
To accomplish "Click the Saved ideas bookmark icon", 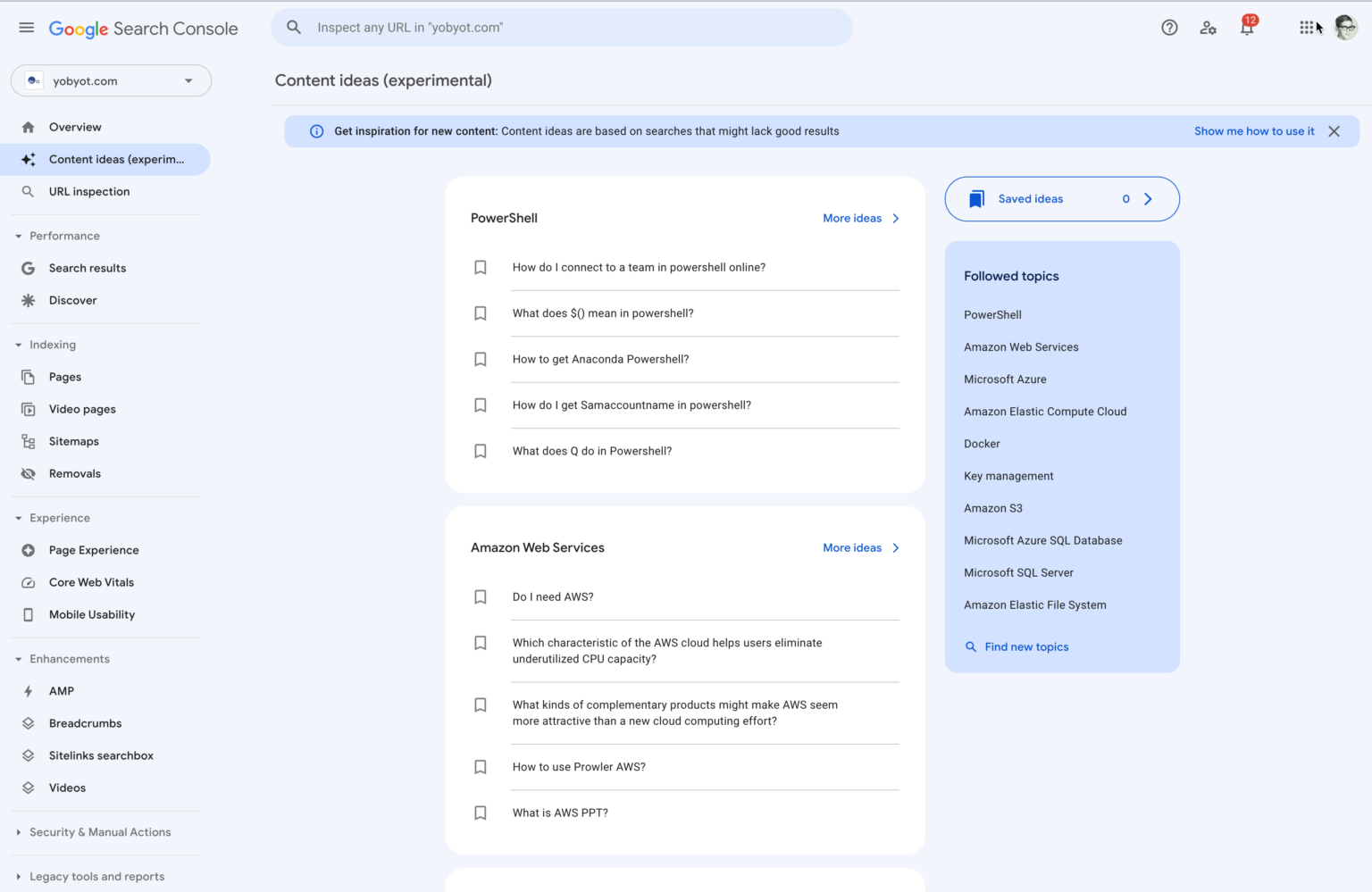I will (977, 199).
